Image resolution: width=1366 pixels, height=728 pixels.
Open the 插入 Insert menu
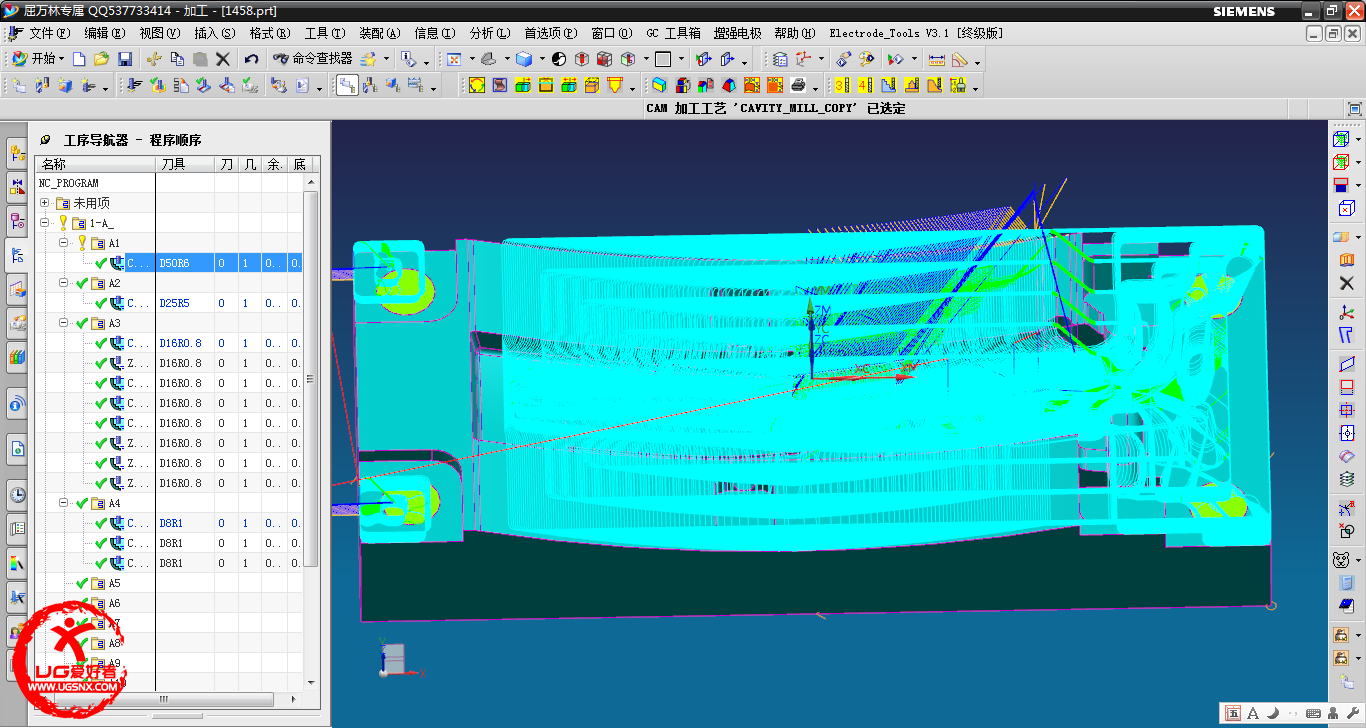coord(213,33)
